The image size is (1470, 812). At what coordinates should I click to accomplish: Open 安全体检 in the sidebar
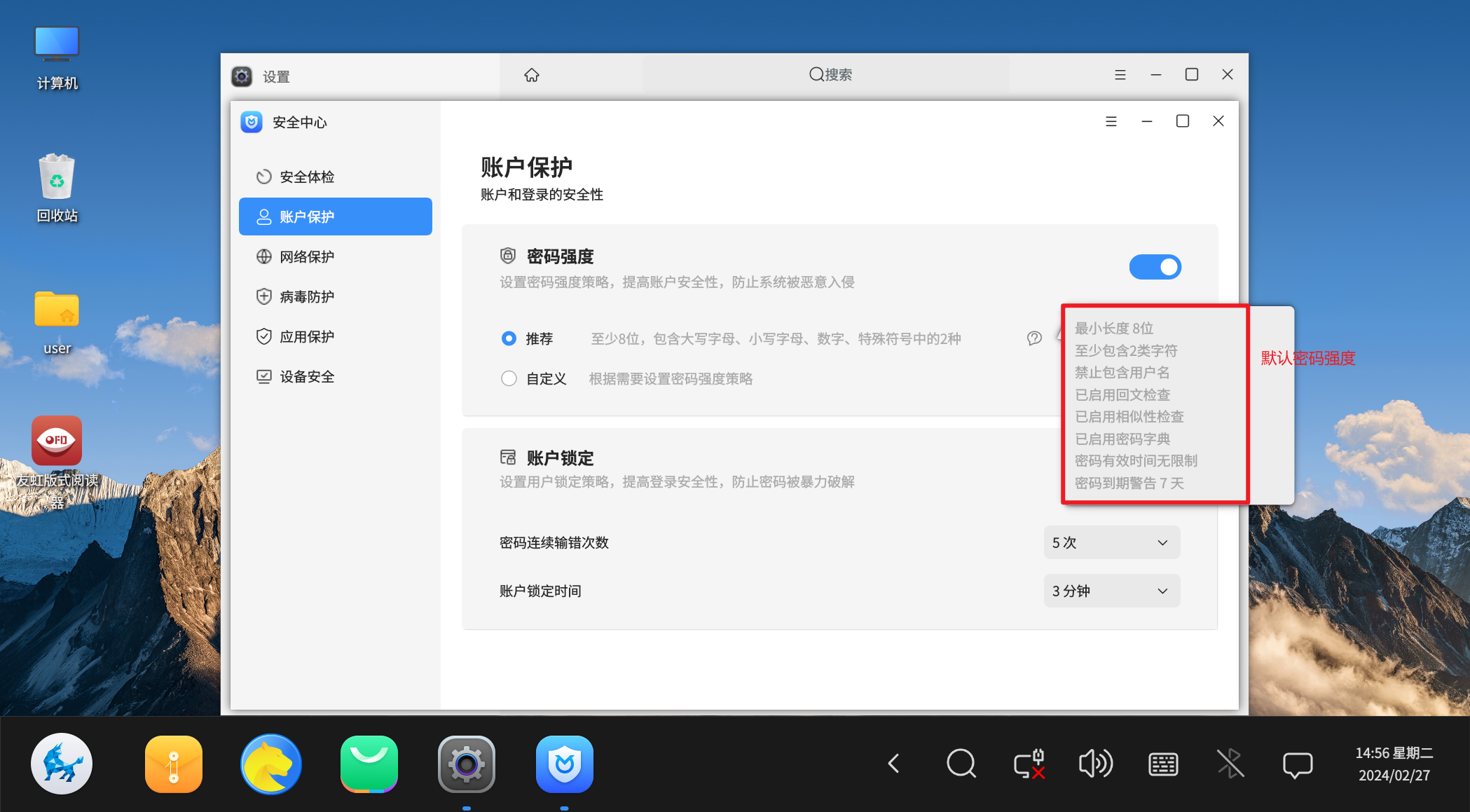coord(307,177)
